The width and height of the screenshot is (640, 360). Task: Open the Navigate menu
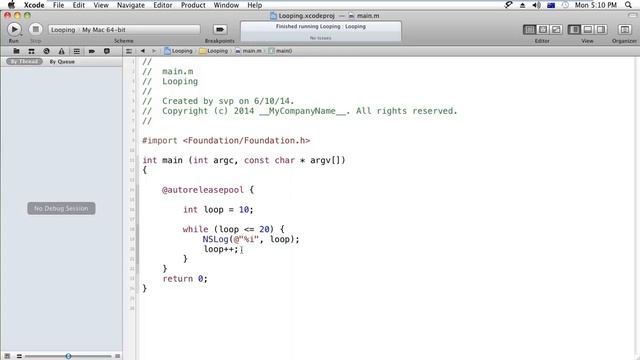click(131, 5)
